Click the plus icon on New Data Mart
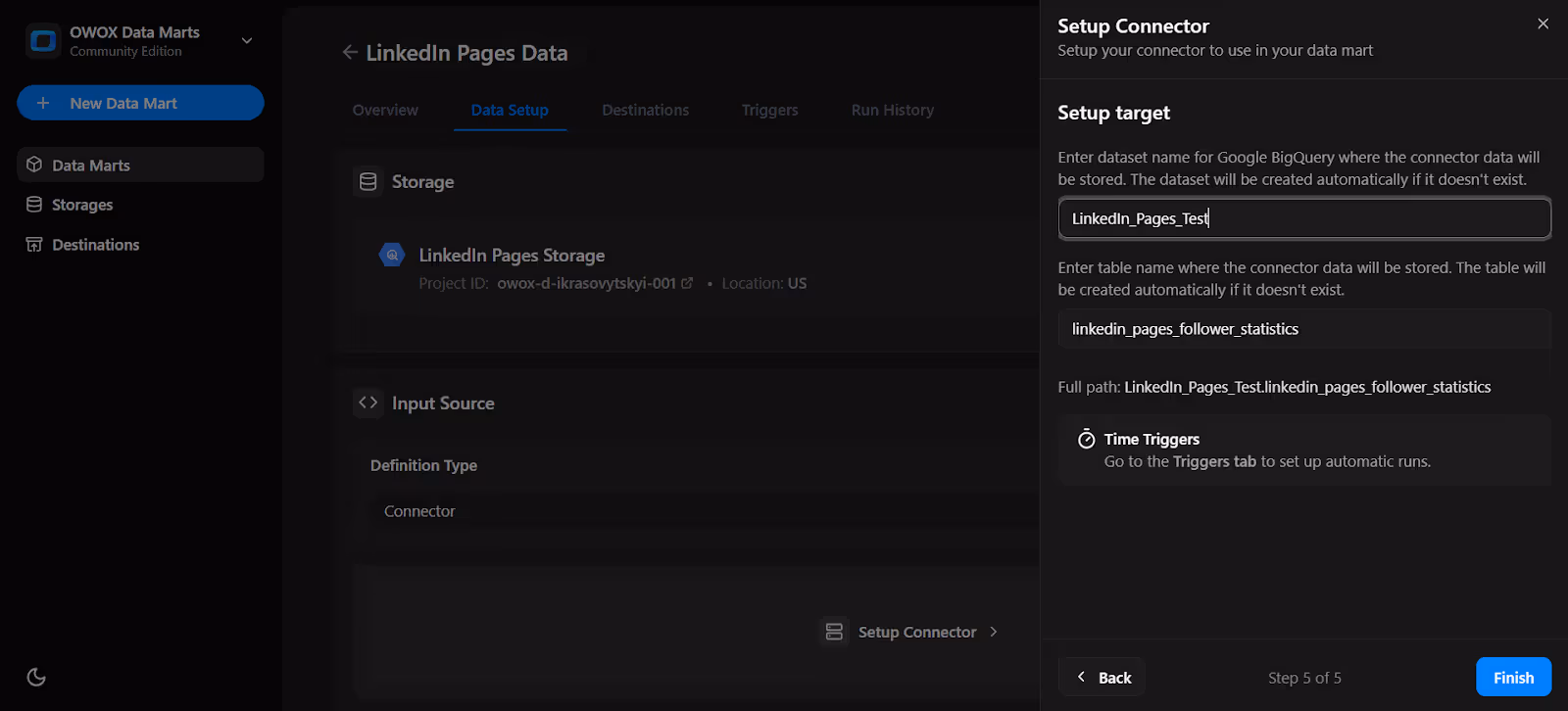The image size is (1568, 711). pos(43,103)
